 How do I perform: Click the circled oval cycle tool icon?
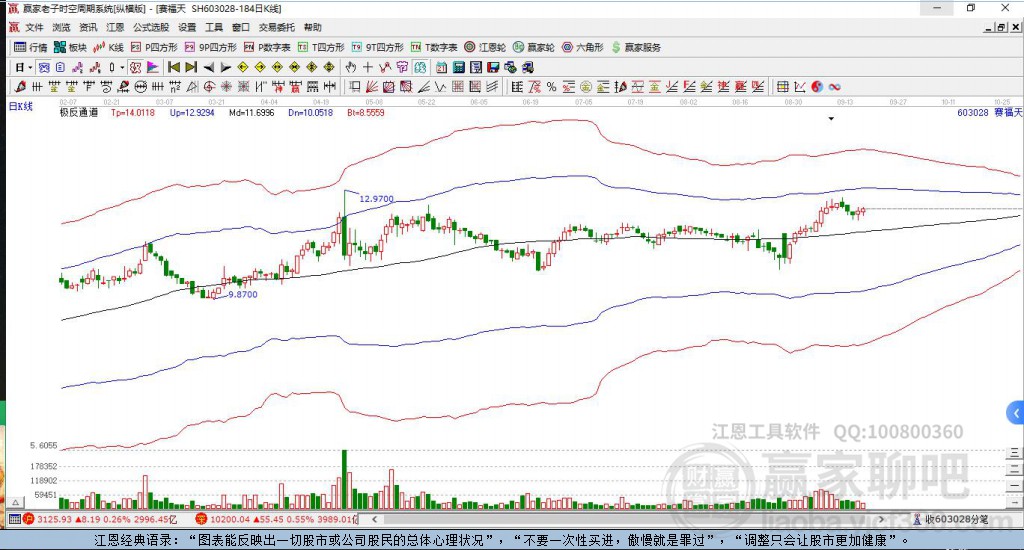141,87
